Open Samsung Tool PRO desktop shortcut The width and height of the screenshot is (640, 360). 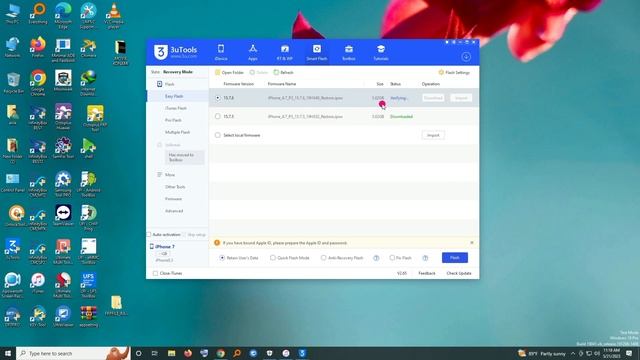(x=63, y=184)
